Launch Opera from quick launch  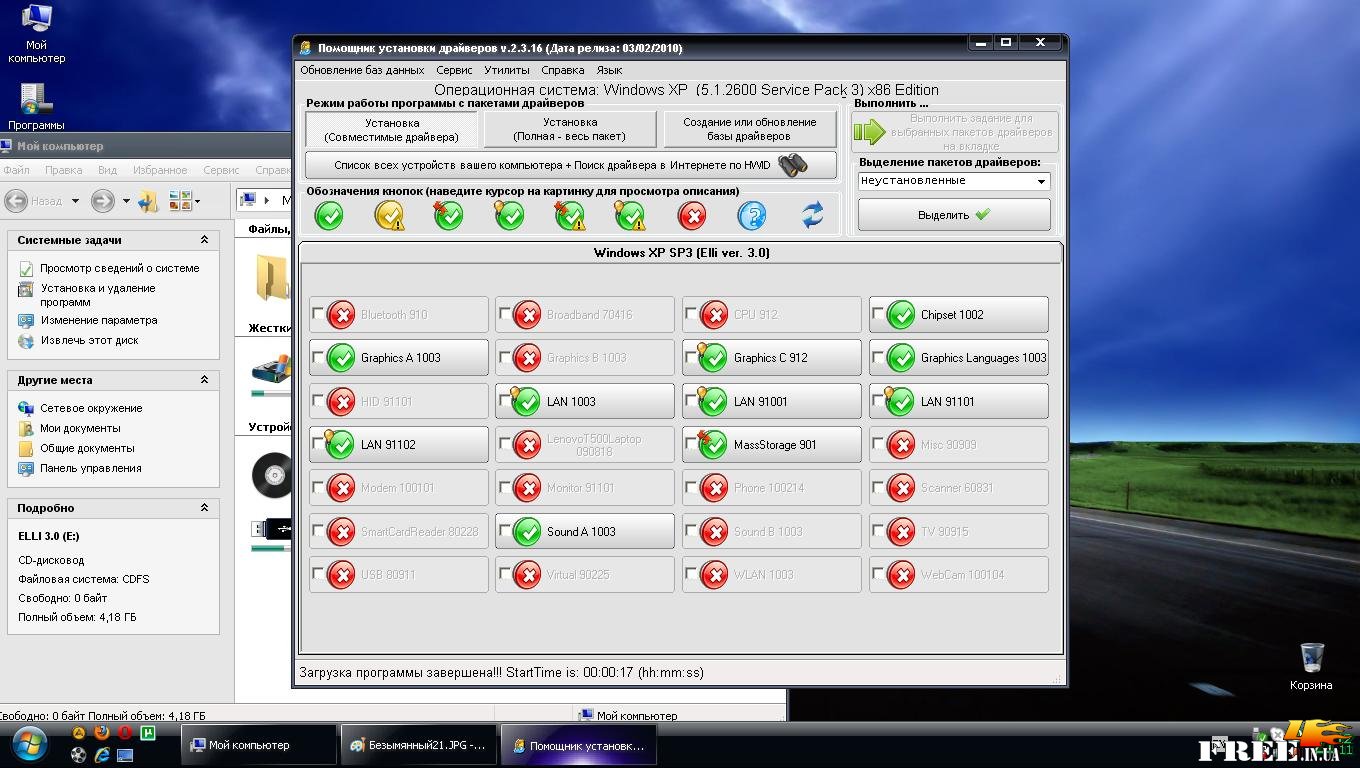coord(124,733)
